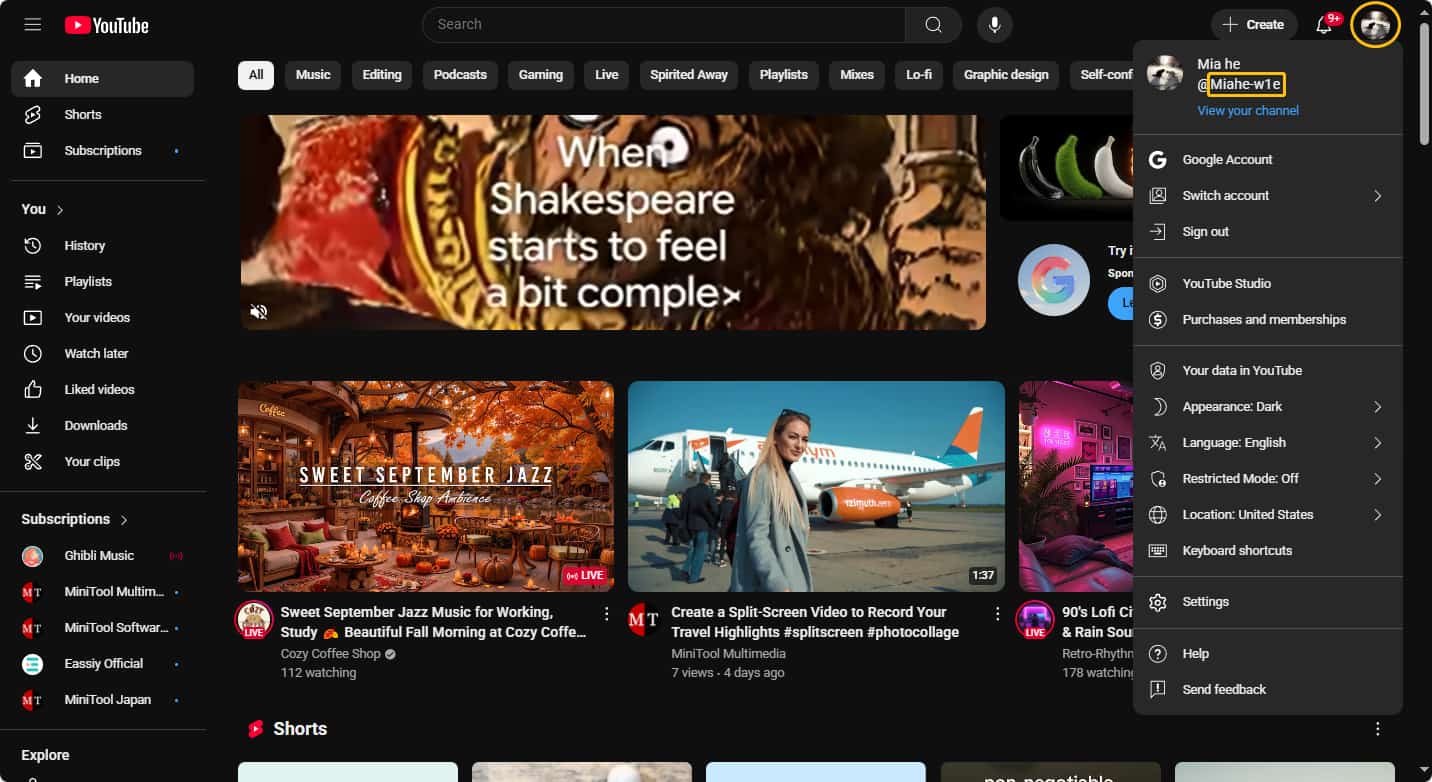This screenshot has height=782, width=1432.
Task: Open YouTube Studio from the account menu
Action: (x=1268, y=283)
